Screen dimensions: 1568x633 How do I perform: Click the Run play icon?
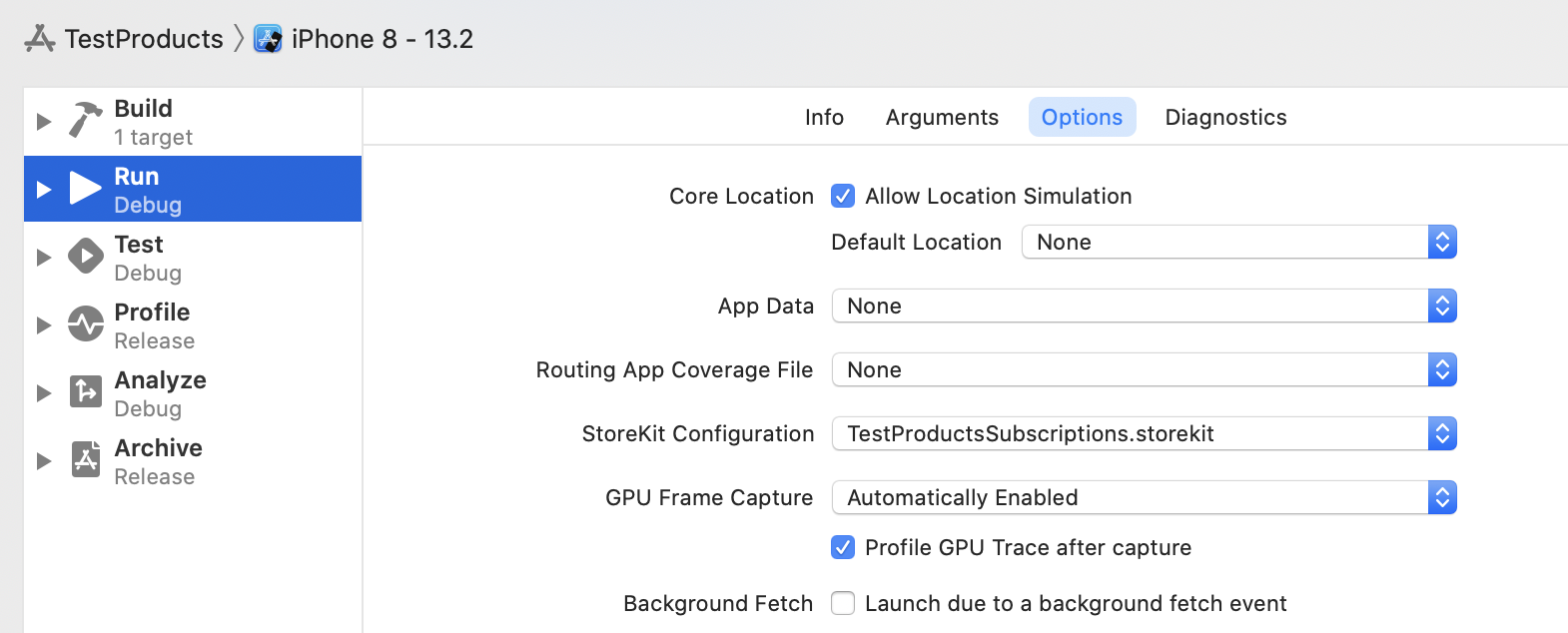tap(86, 188)
